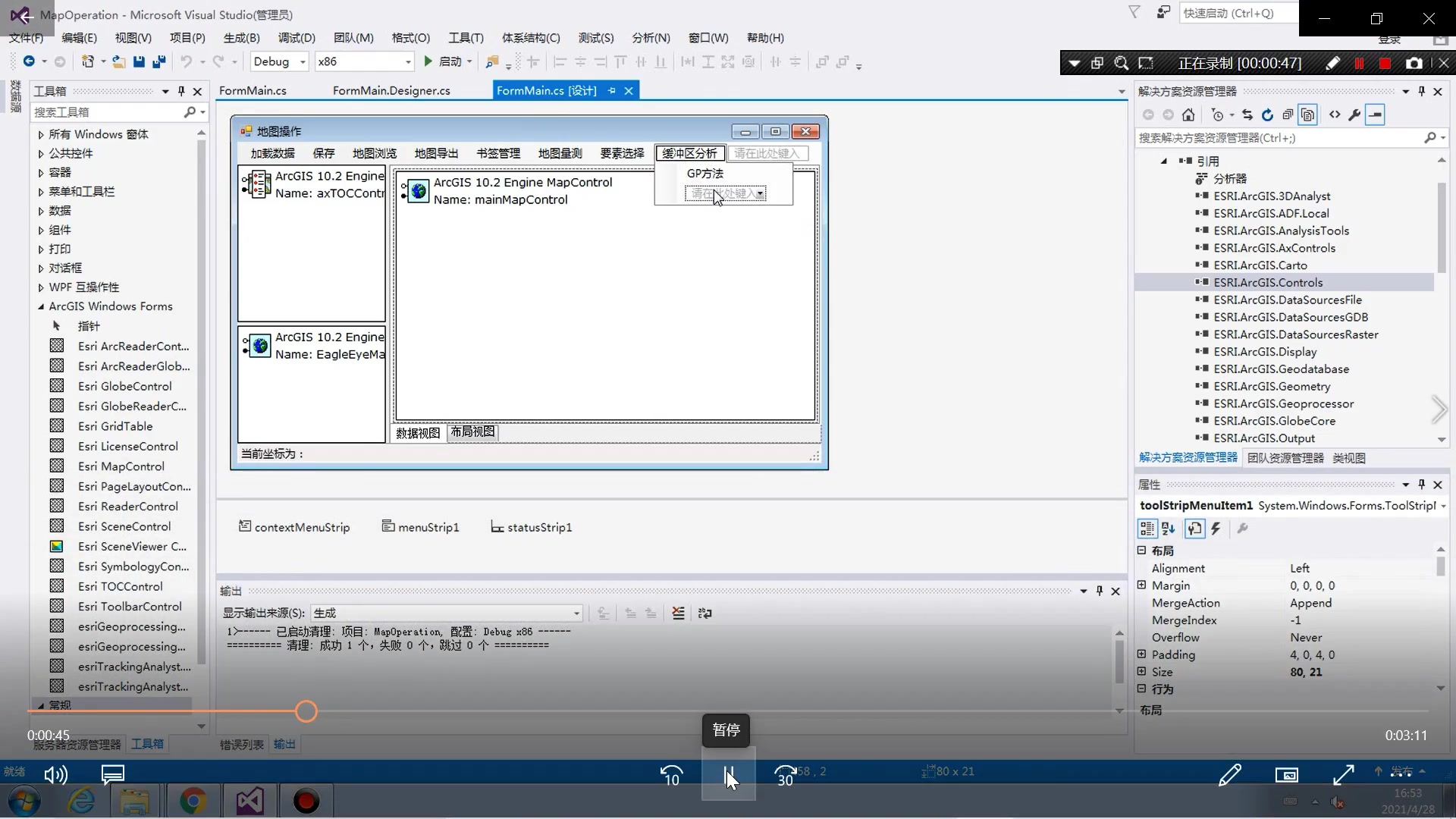Drag the progress timeline marker at 0:00:45

pyautogui.click(x=306, y=710)
